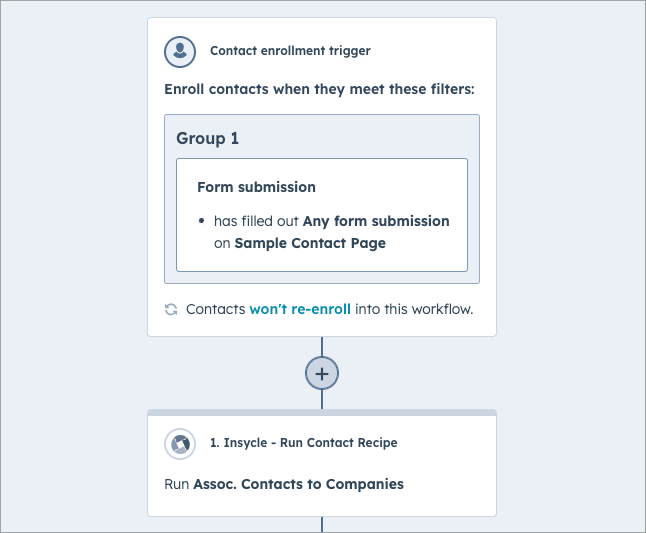The height and width of the screenshot is (533, 646).
Task: Click the Sample Contact Page filter value
Action: (310, 243)
